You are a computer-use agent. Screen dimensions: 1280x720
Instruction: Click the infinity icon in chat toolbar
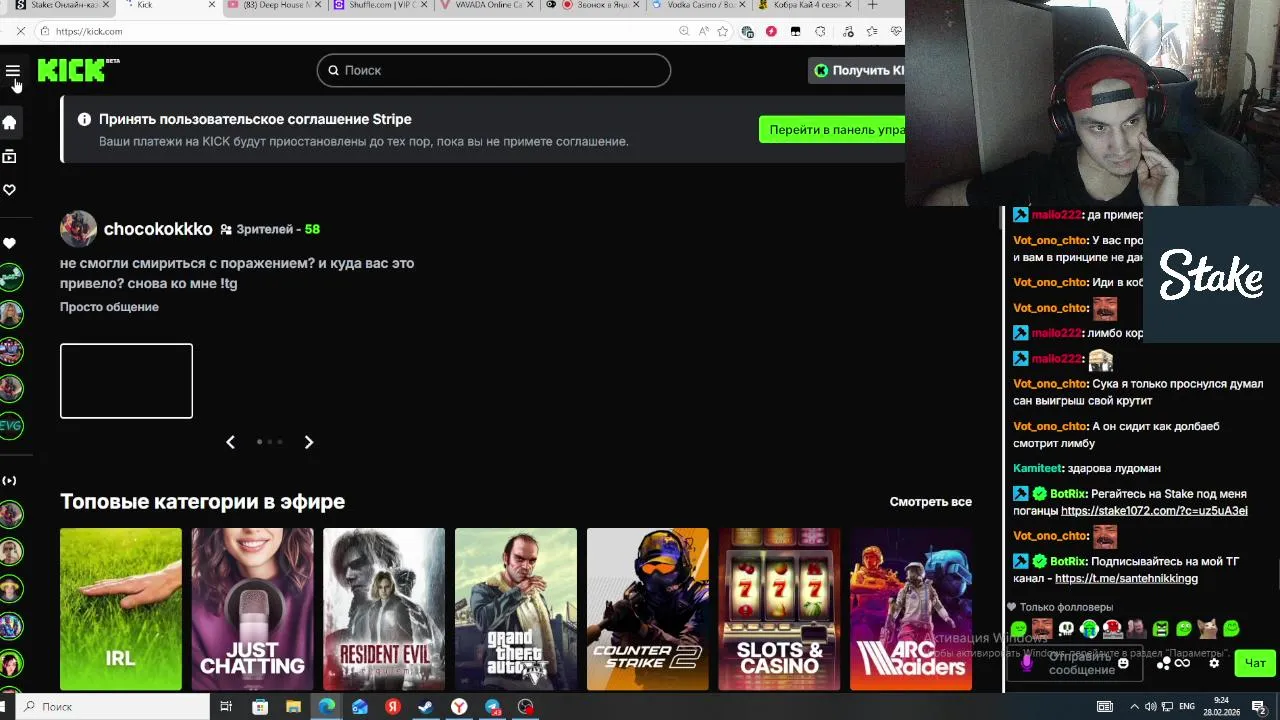click(x=1183, y=663)
